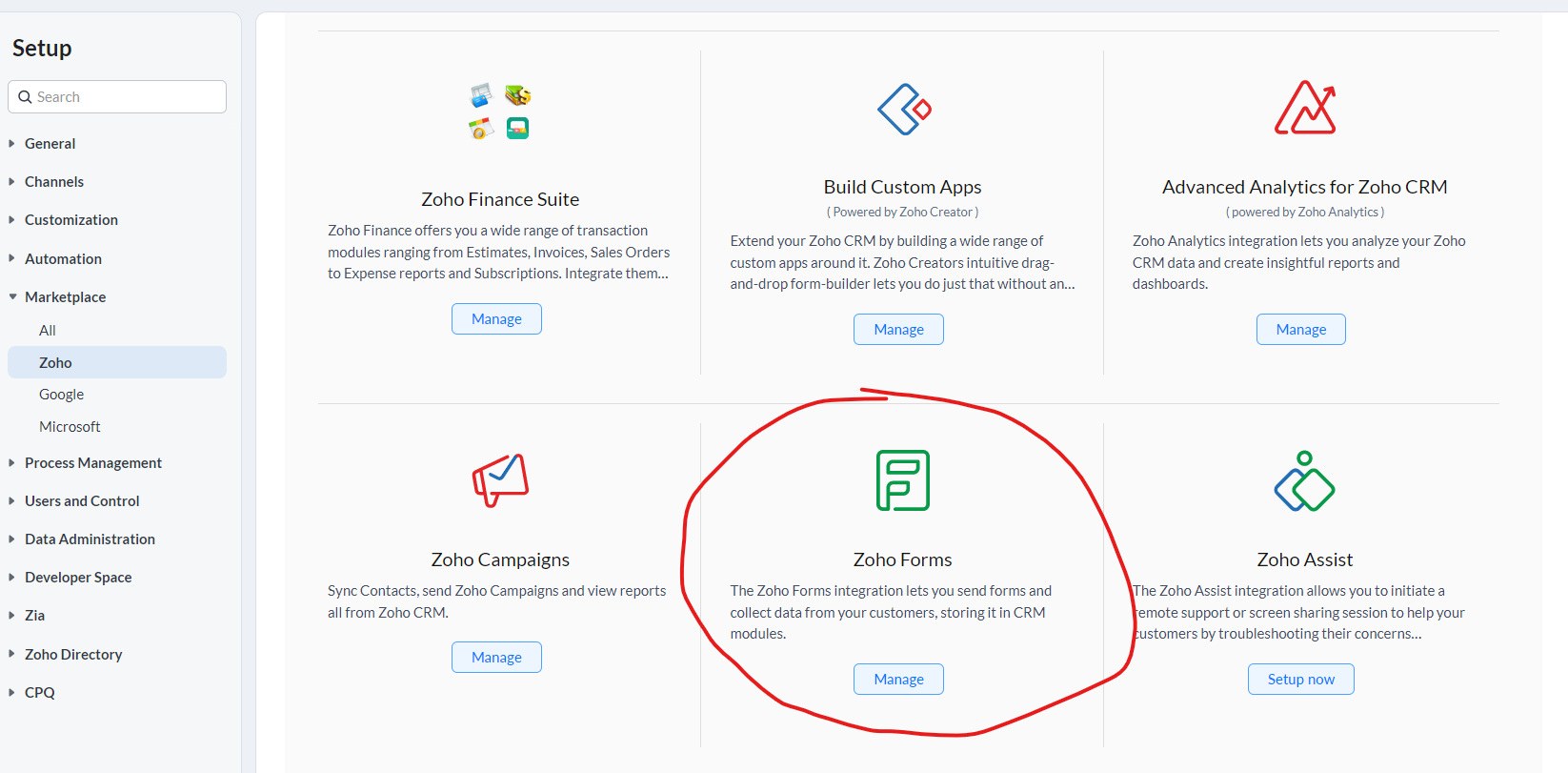Click the Powered by Zoho Creator text

[903, 213]
